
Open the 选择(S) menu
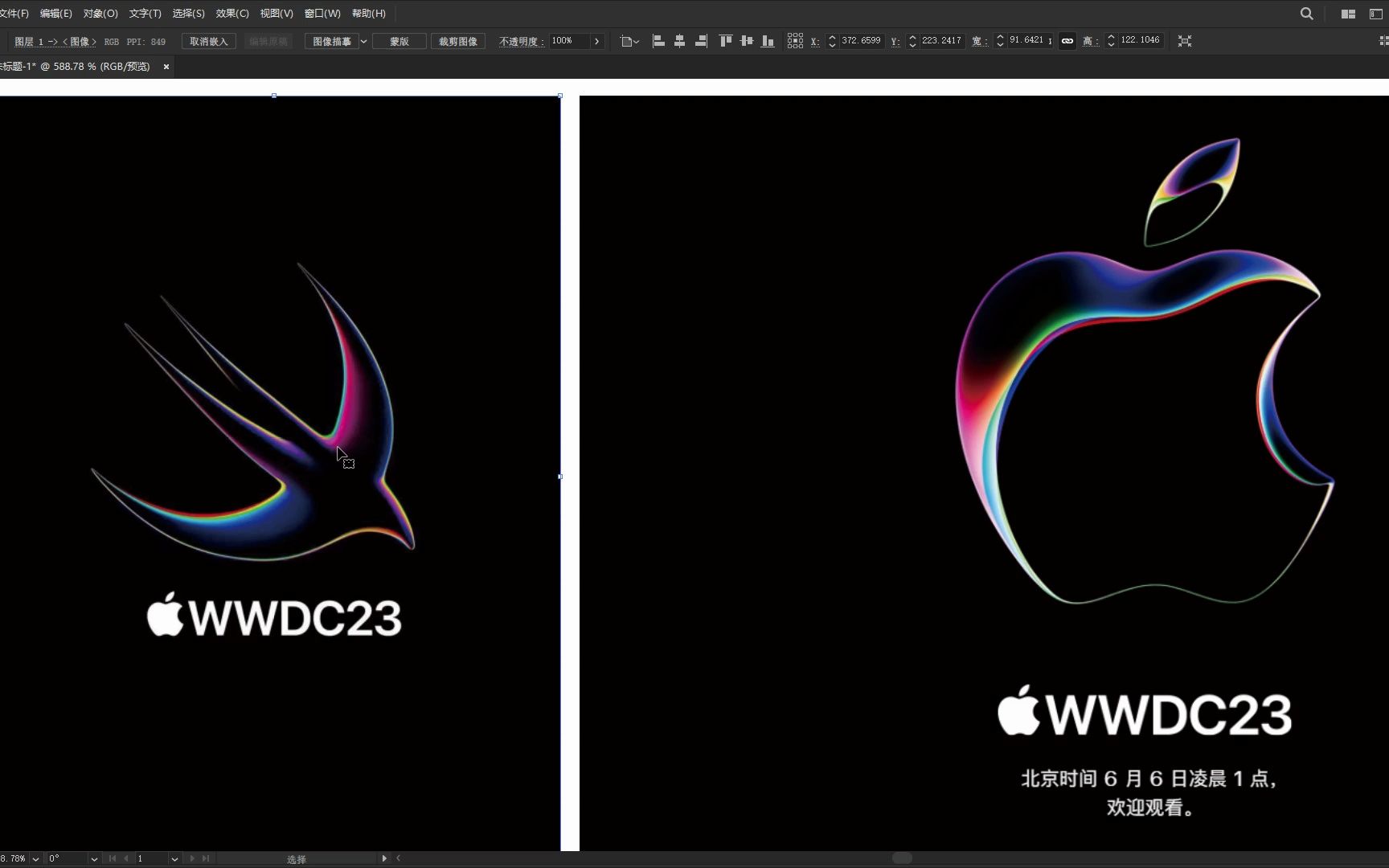188,14
